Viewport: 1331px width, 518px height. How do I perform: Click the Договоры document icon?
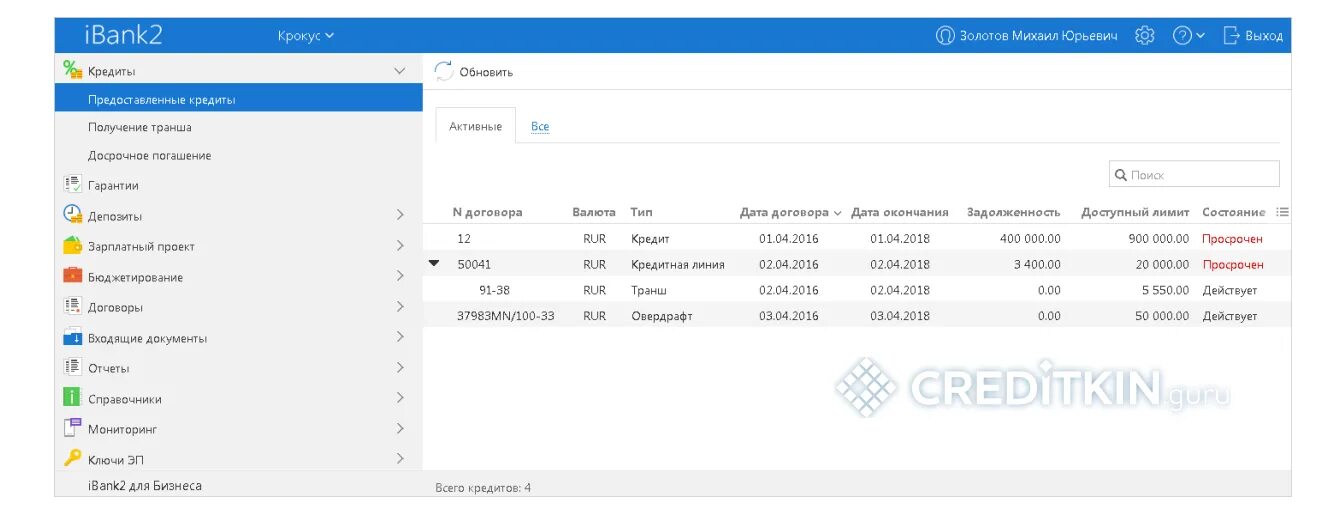click(x=72, y=306)
